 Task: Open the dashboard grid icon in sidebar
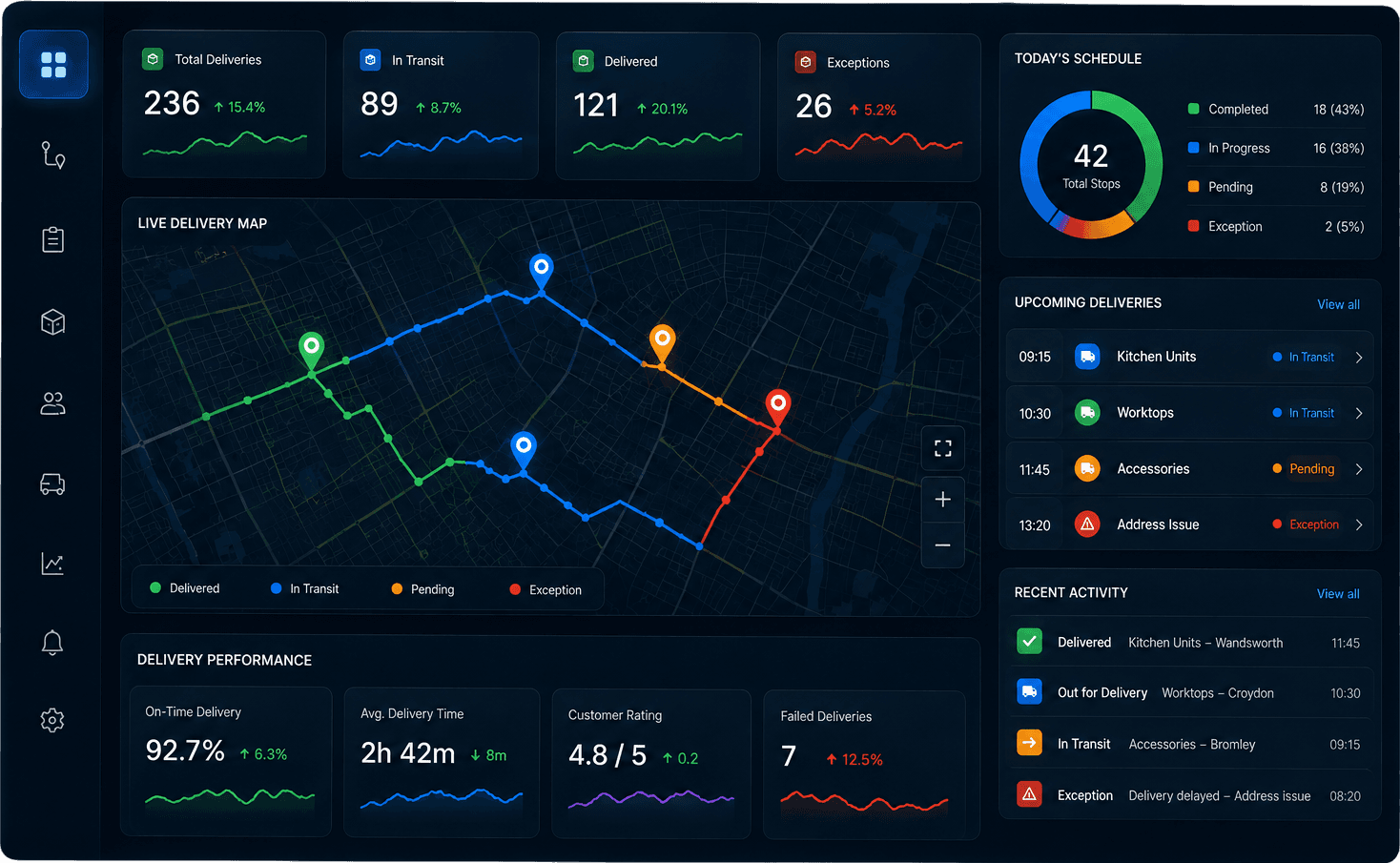click(x=53, y=65)
